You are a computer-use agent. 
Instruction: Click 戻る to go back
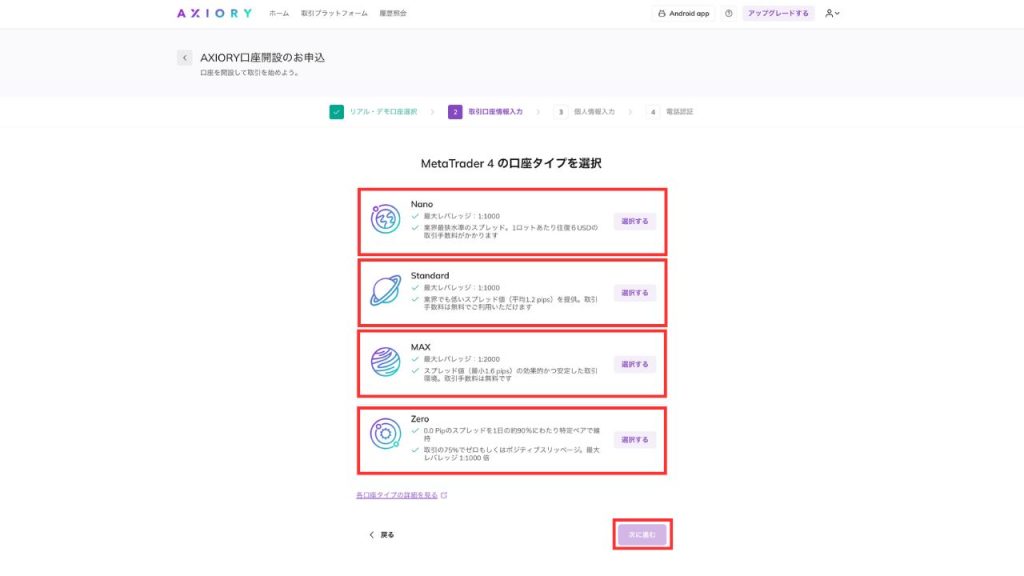click(382, 535)
